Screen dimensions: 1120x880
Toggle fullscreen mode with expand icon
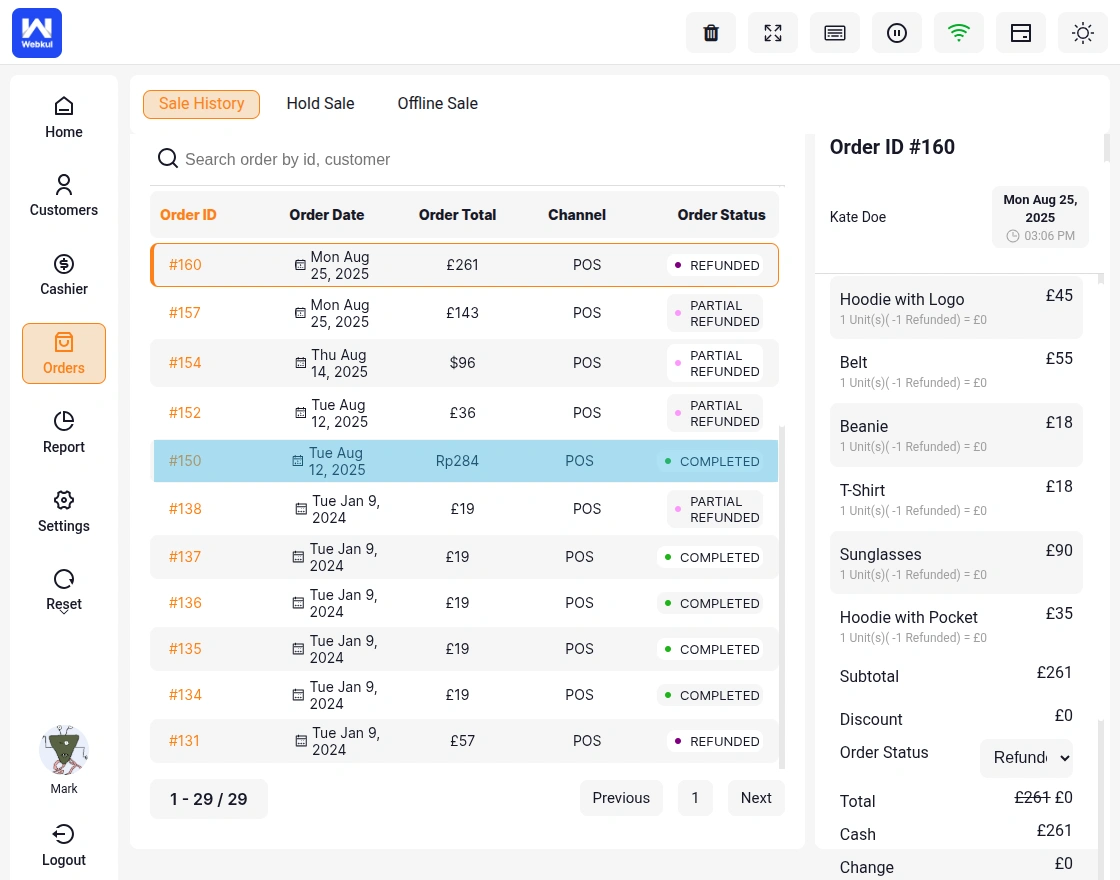(x=773, y=33)
